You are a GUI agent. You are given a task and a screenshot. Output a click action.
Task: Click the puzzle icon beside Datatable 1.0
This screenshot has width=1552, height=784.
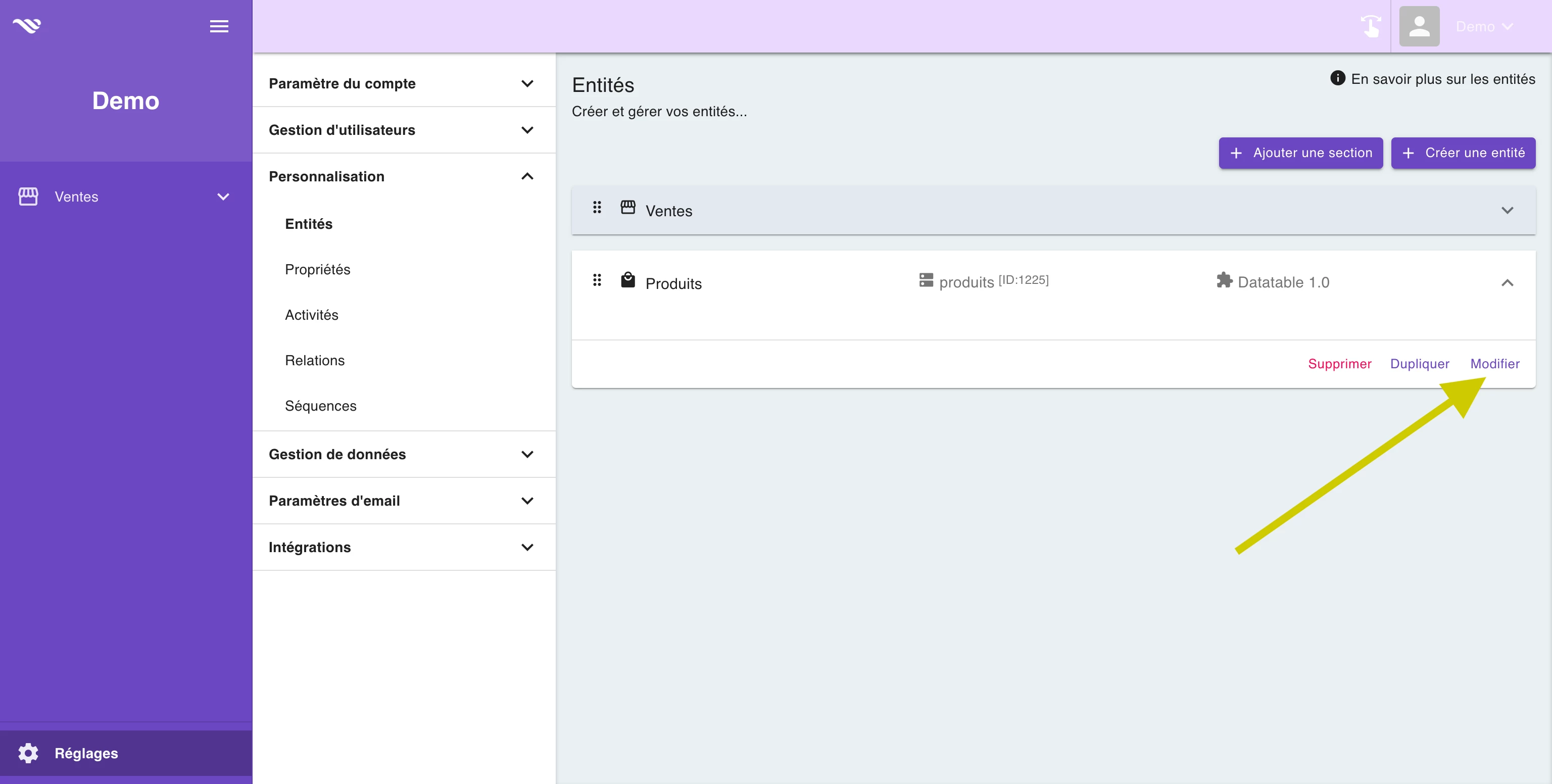(x=1224, y=280)
